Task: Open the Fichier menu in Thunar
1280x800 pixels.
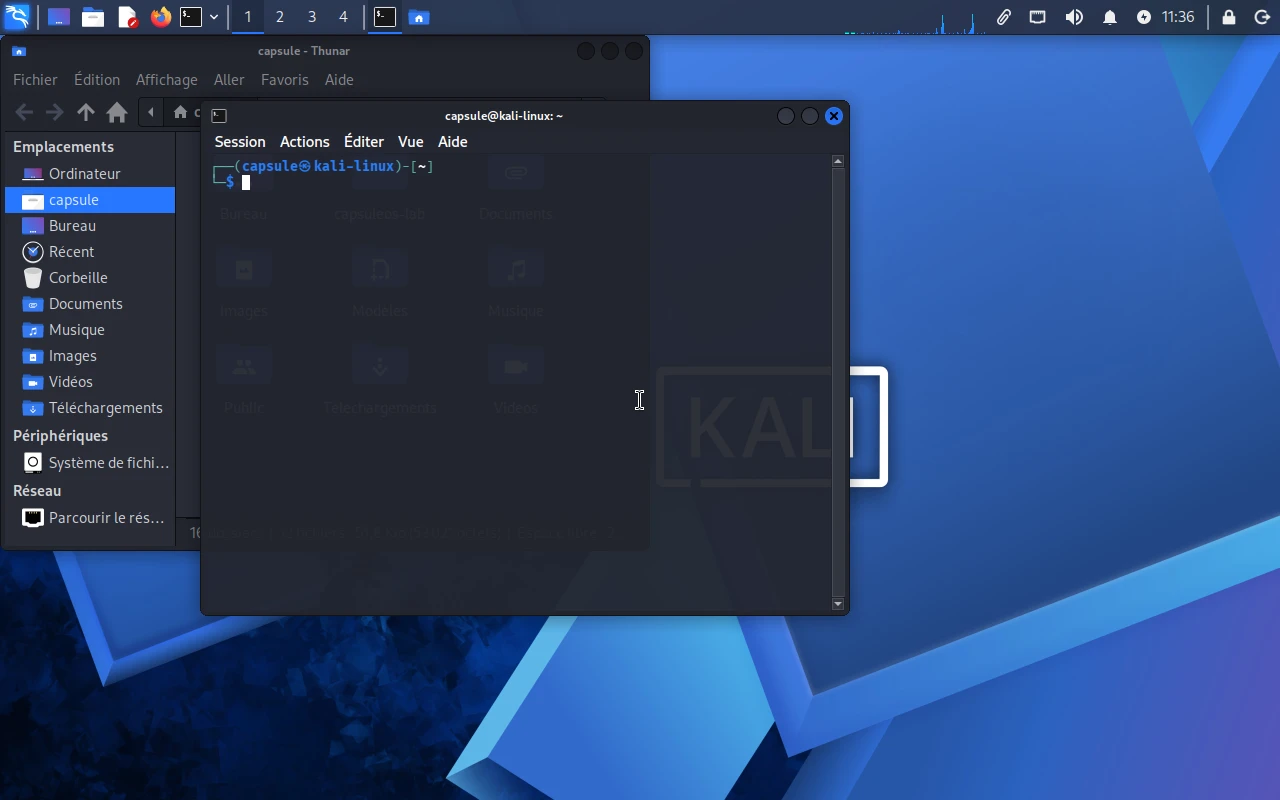Action: click(35, 80)
